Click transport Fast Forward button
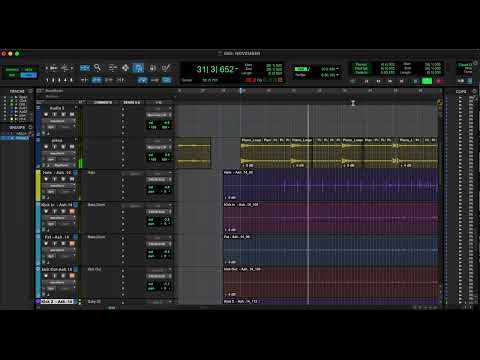480x360 pixels. point(390,81)
